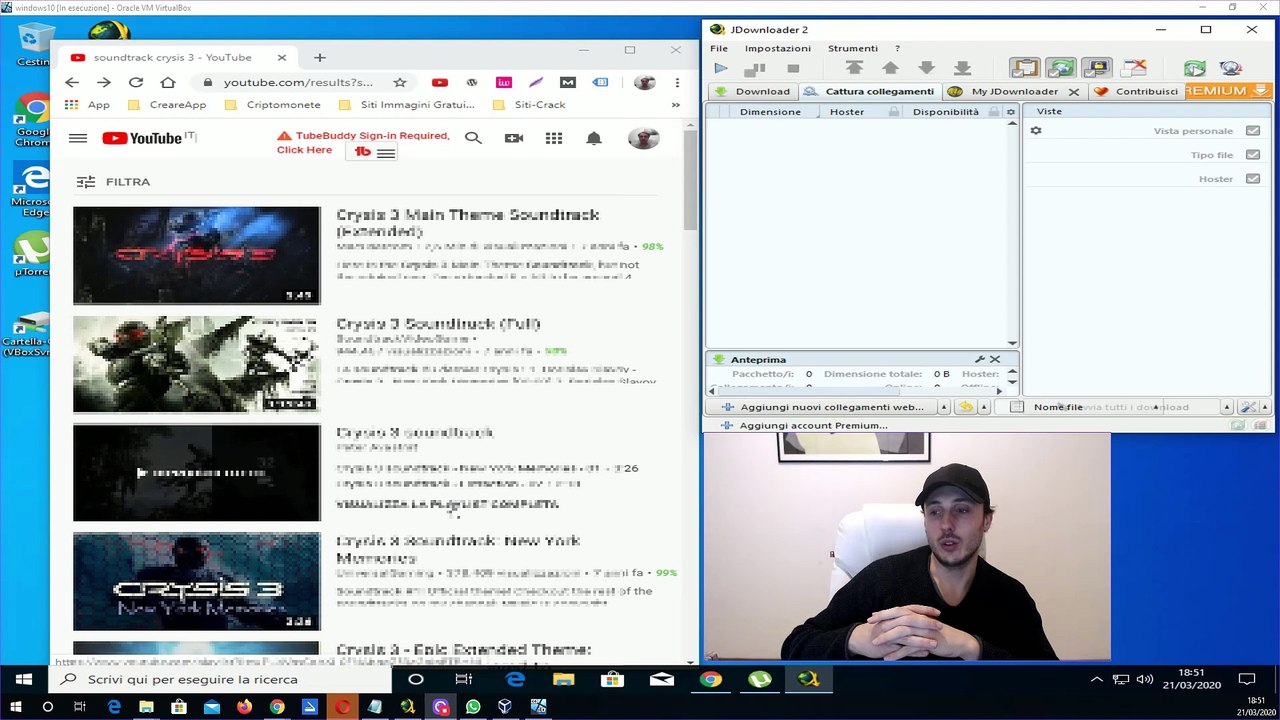Open Contribuisci tab

coord(1137,91)
